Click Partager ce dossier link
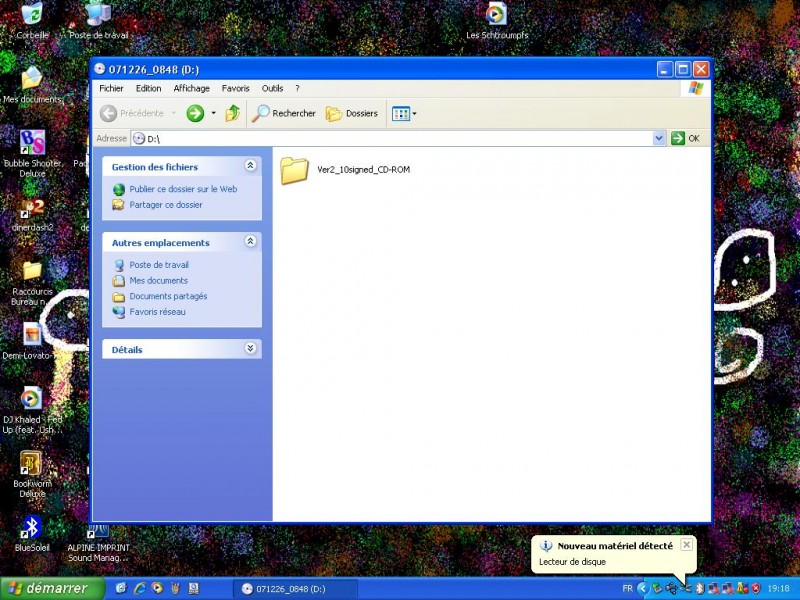800x600 pixels. click(x=165, y=205)
